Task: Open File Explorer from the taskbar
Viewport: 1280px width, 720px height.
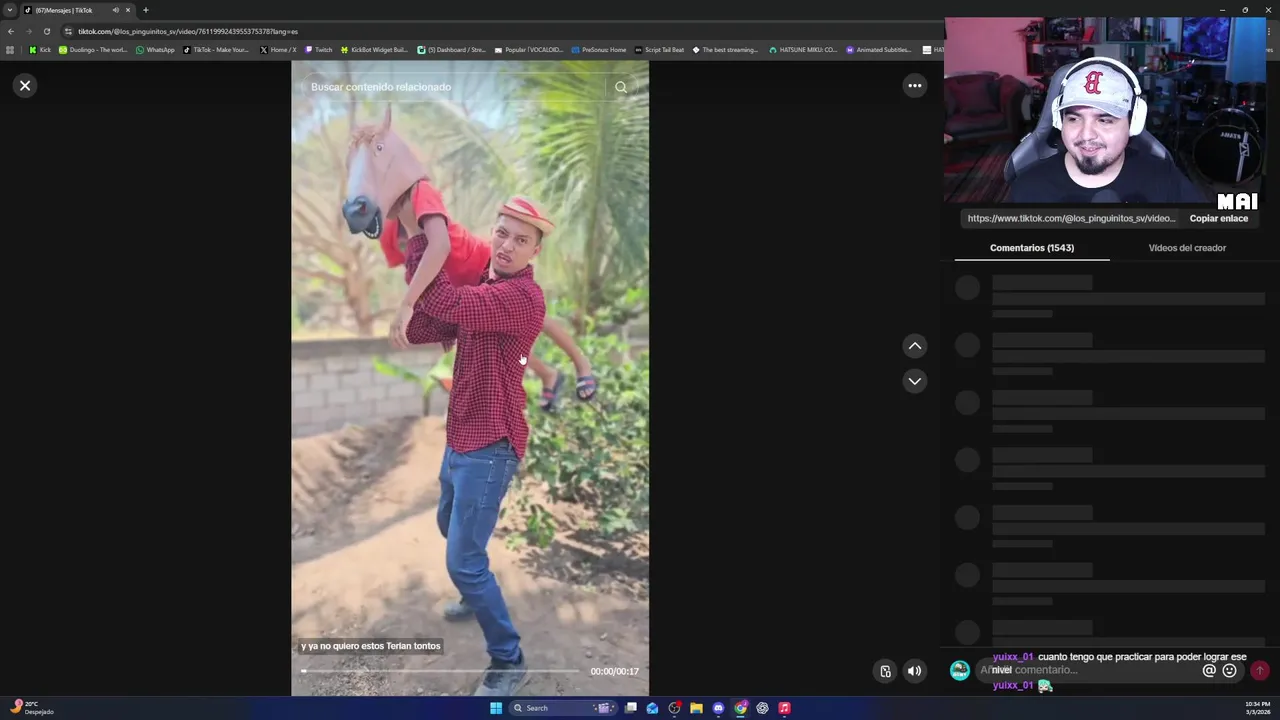Action: 696,708
